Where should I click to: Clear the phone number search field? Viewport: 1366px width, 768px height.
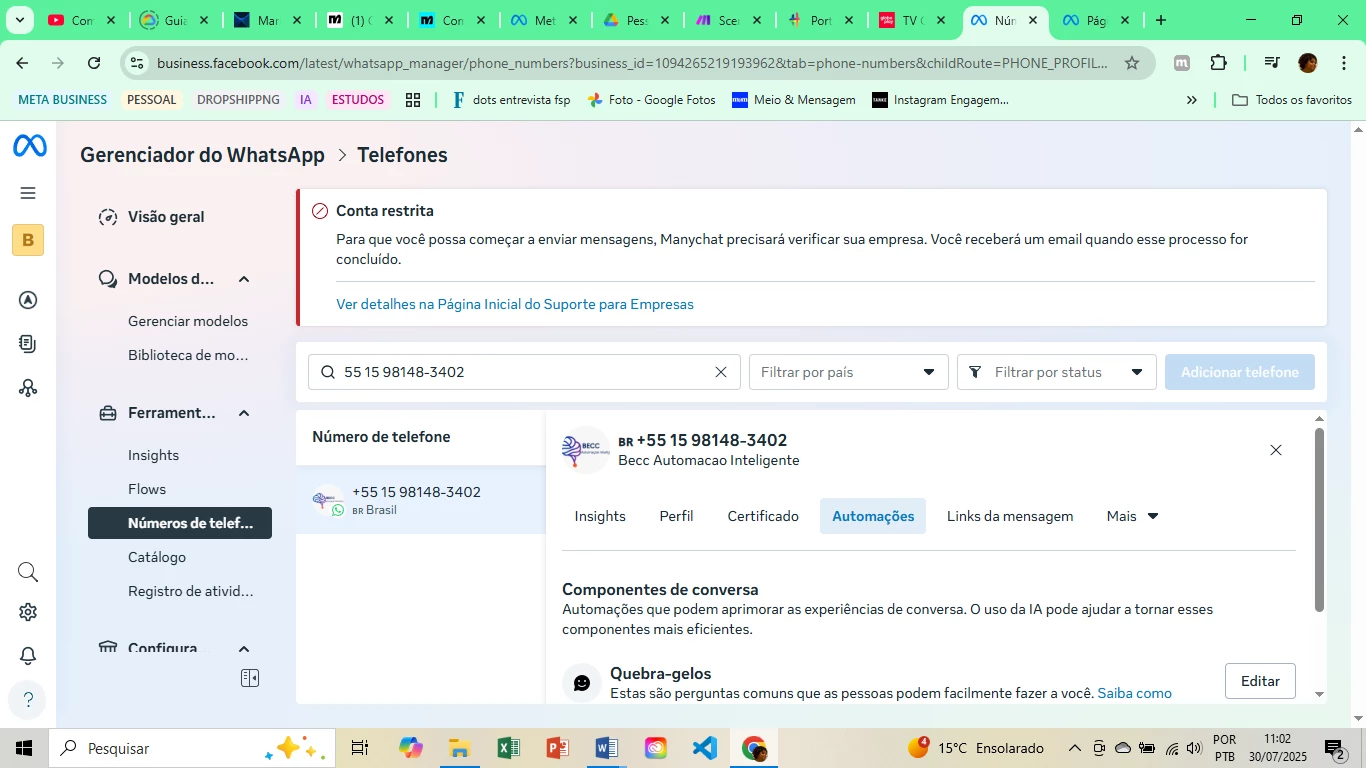tap(721, 372)
